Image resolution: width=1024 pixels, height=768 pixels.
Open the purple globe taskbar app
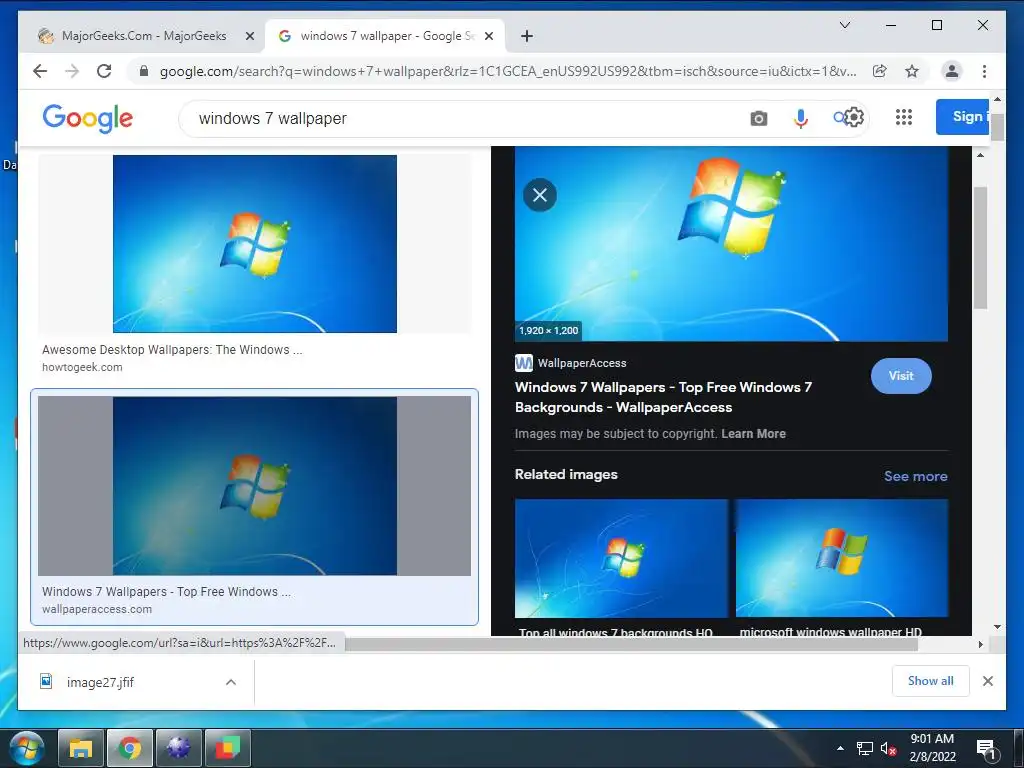179,748
